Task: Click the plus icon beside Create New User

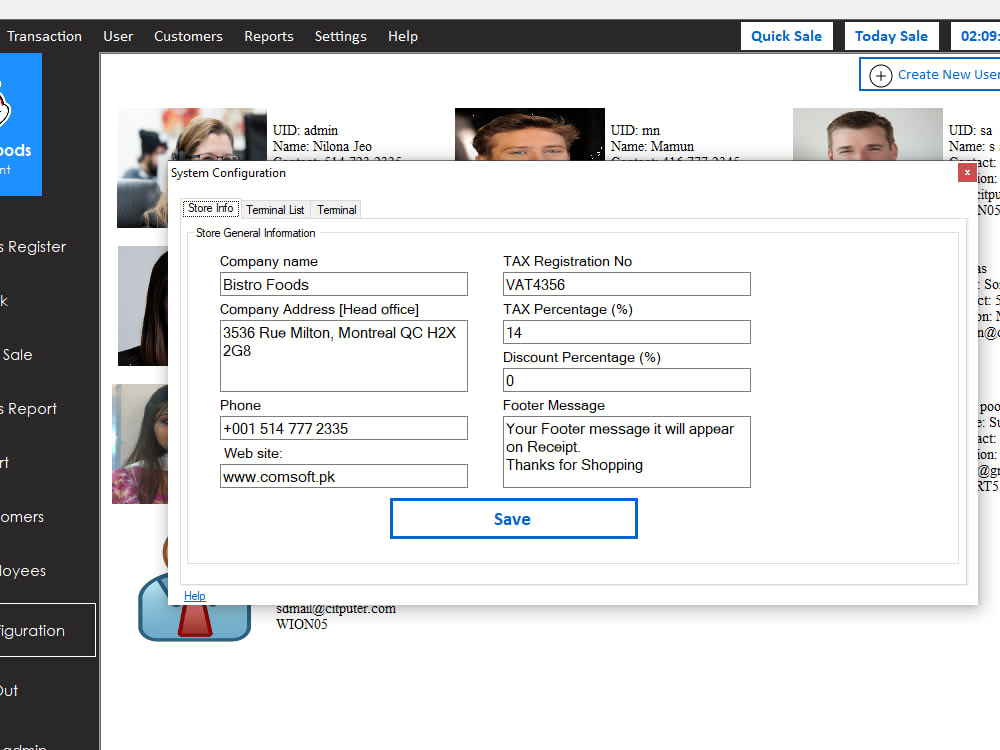Action: pyautogui.click(x=881, y=74)
